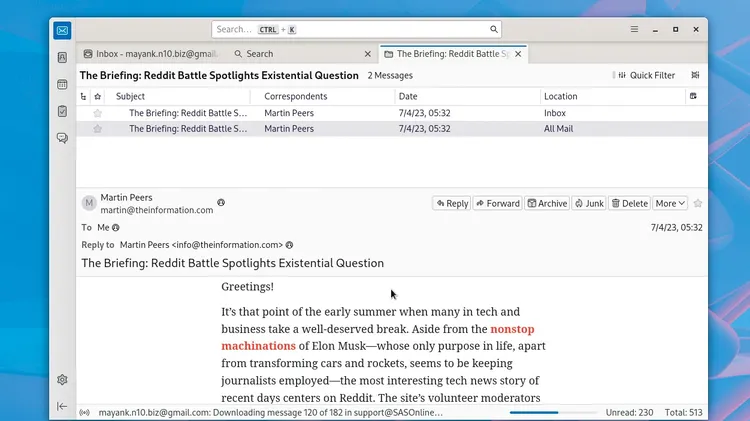Star the All Mail copy of the message
The image size is (750, 421).
click(x=98, y=129)
